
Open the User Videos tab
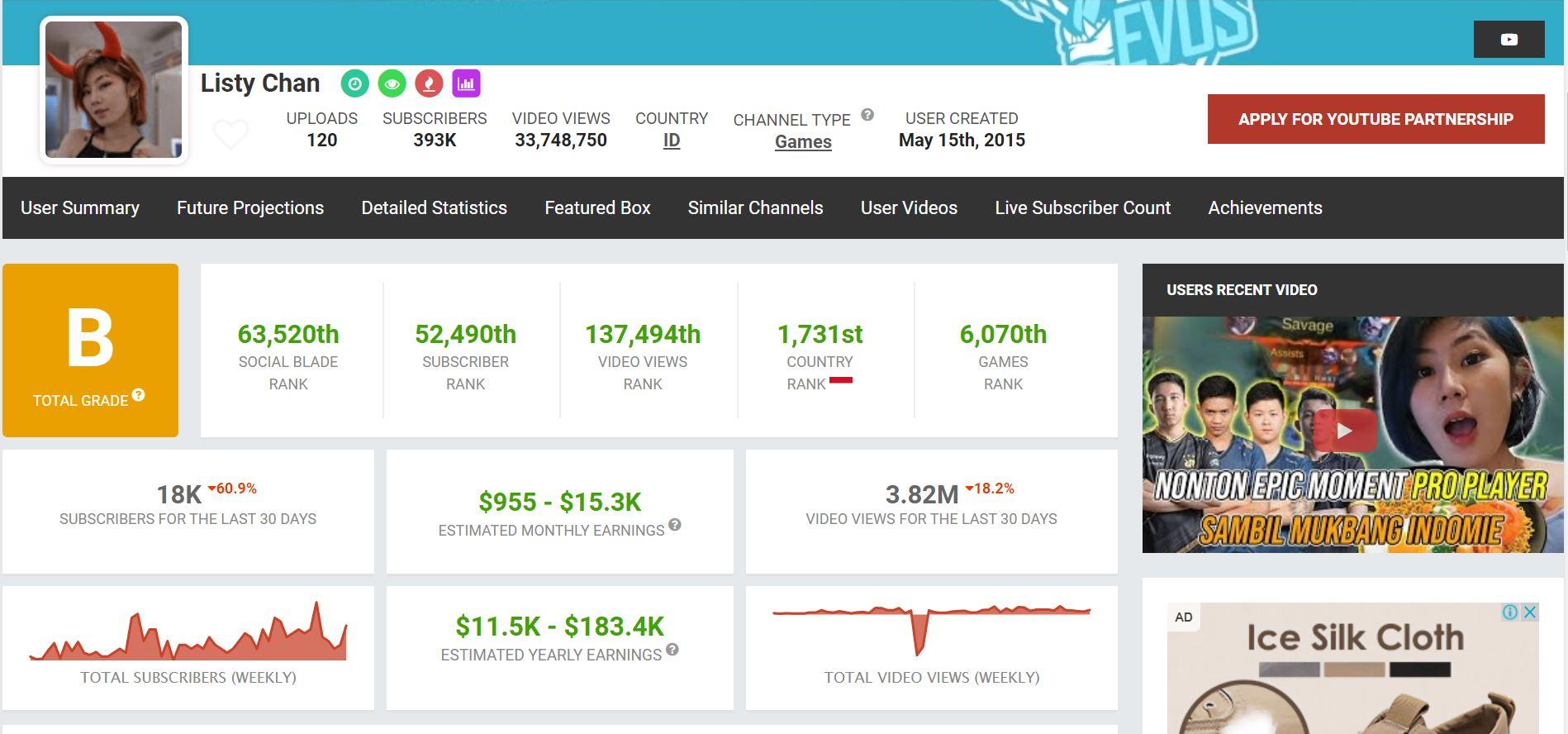pos(909,207)
